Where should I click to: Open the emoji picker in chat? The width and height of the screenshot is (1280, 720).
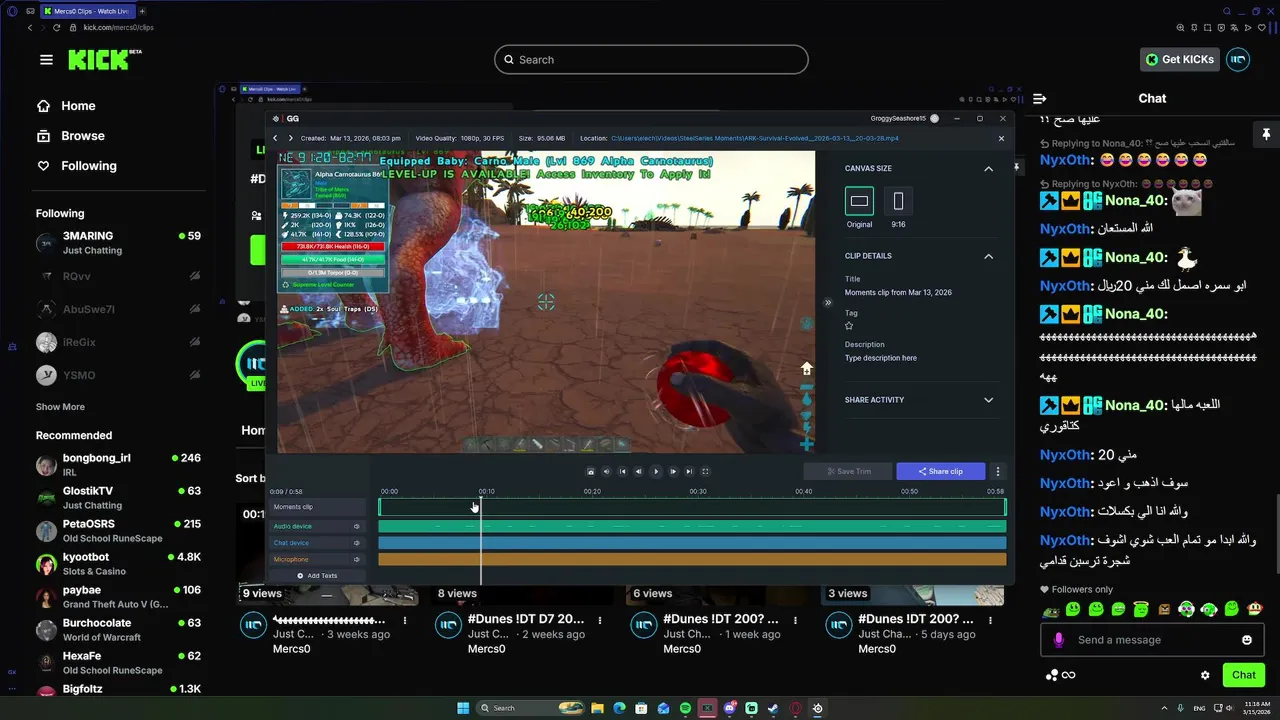[x=1247, y=640]
